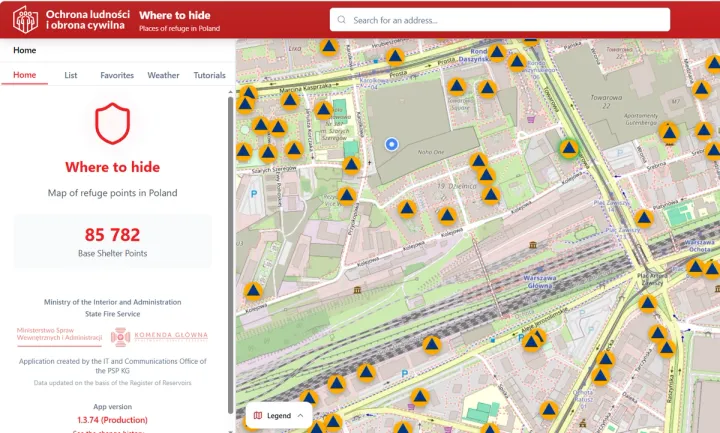Viewport: 720px width, 433px height.
Task: Open the shelter marker below Apartamenty Gutenberga
Action: coord(669,133)
